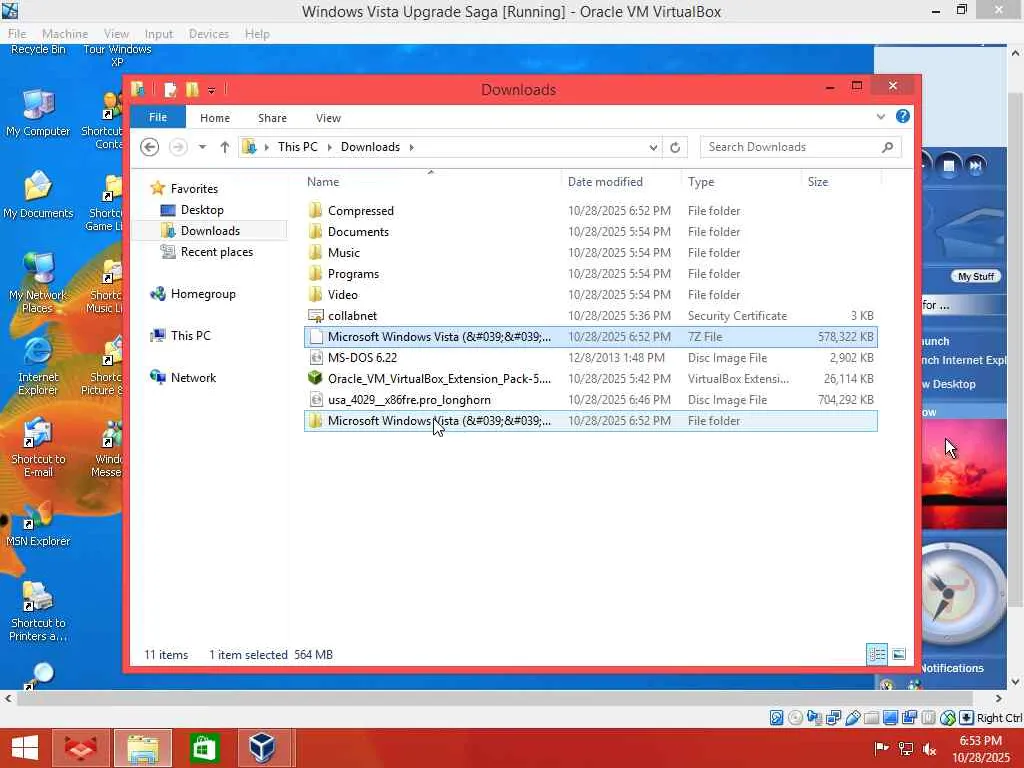Viewport: 1024px width, 768px height.
Task: Refresh the Downloads folder view
Action: pos(675,147)
